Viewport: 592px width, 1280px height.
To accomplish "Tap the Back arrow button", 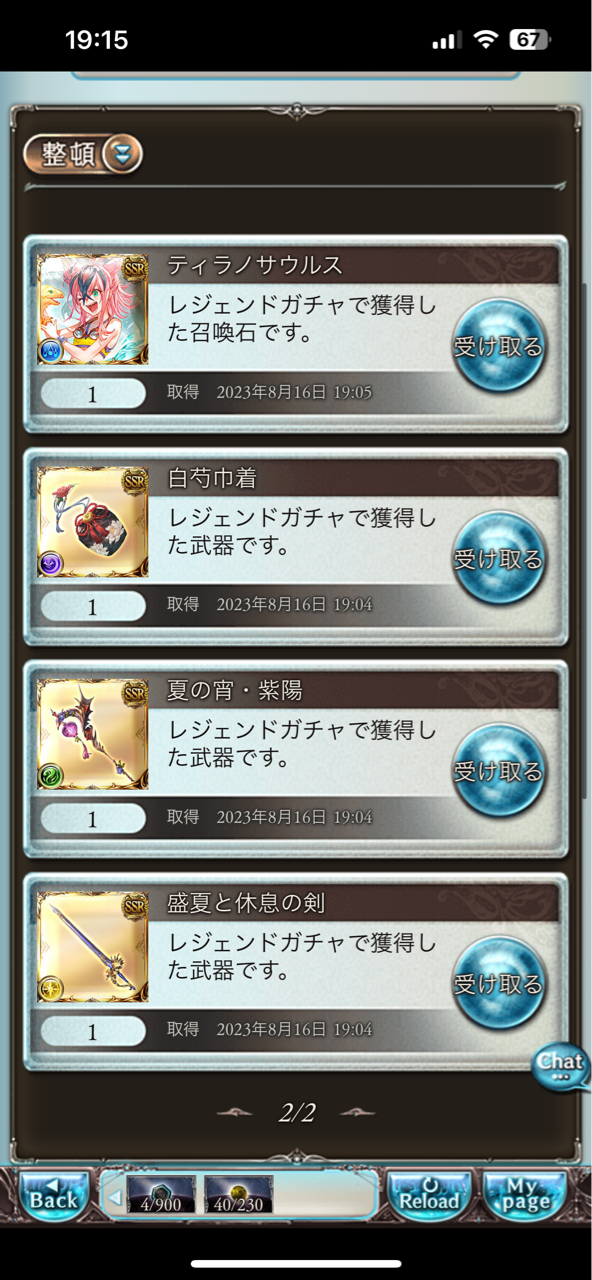I will [54, 1193].
